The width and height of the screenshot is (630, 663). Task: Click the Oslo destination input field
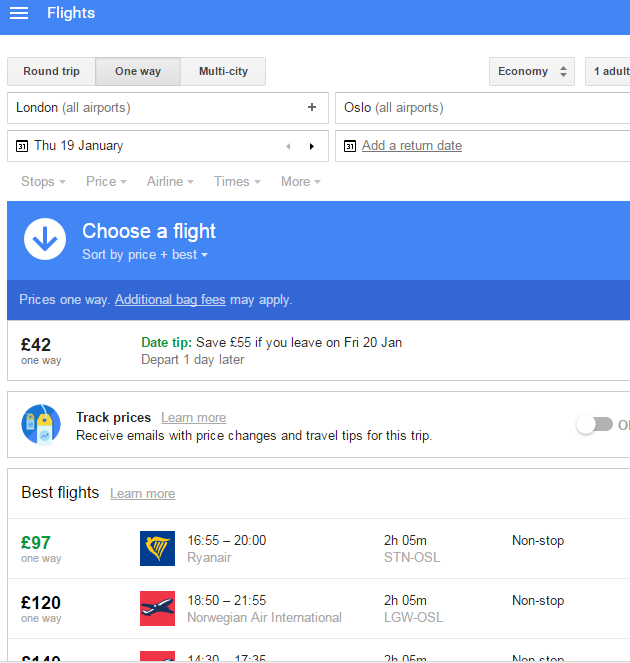click(480, 107)
